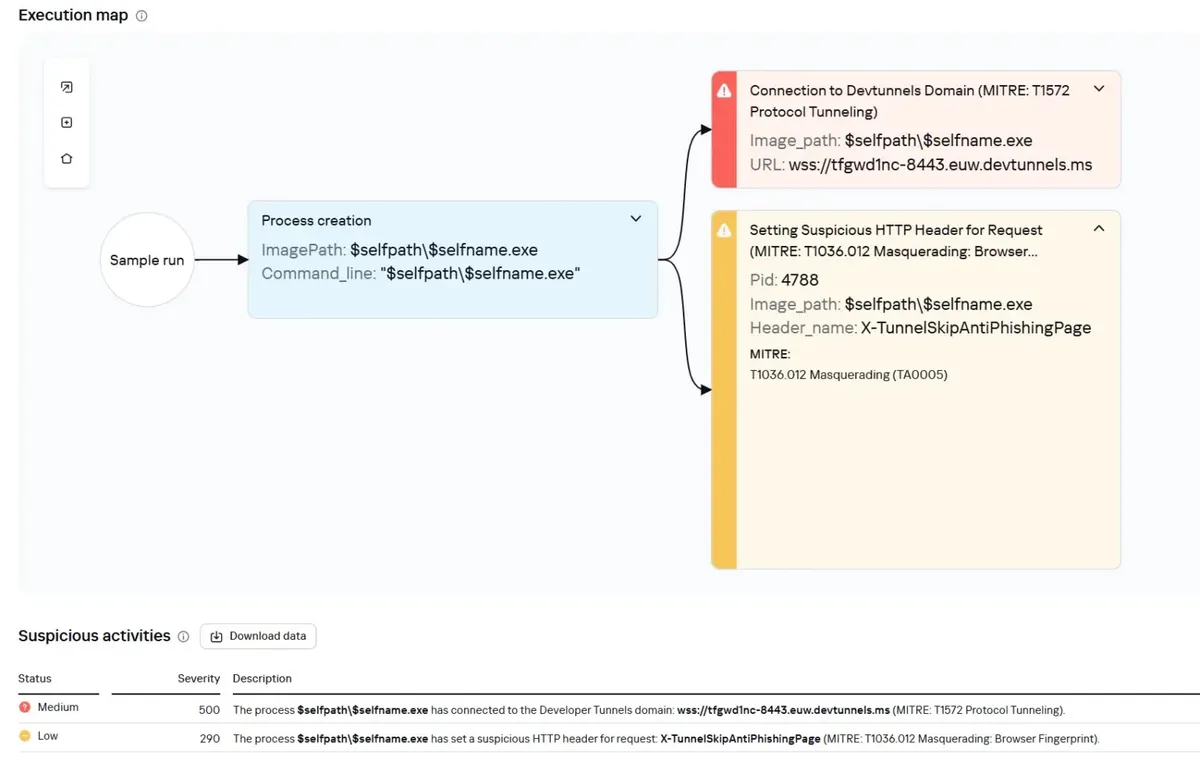Image resolution: width=1200 pixels, height=774 pixels.
Task: Sort by Severity column header
Action: (x=198, y=678)
